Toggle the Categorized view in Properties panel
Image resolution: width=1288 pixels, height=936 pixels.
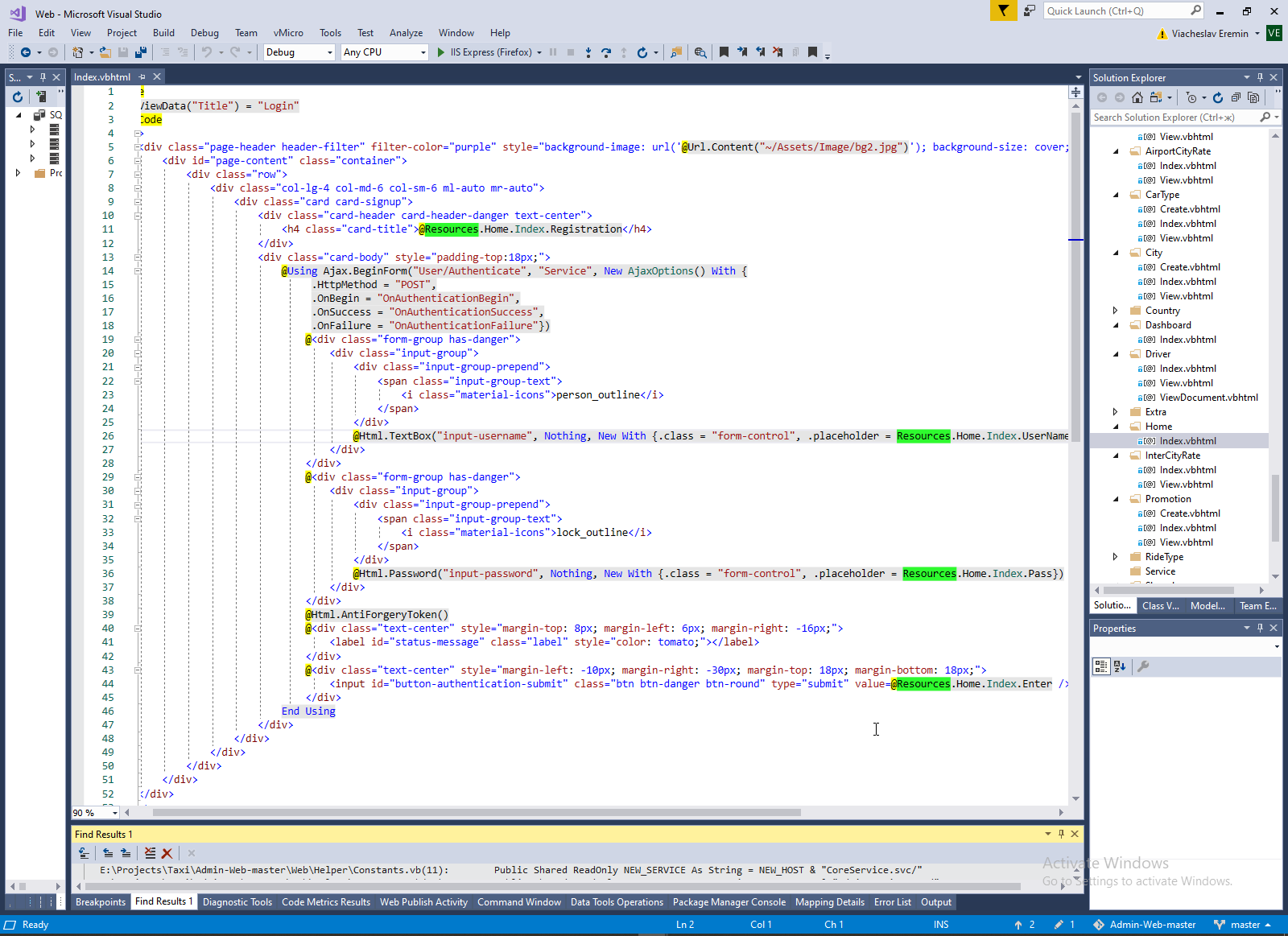1100,666
